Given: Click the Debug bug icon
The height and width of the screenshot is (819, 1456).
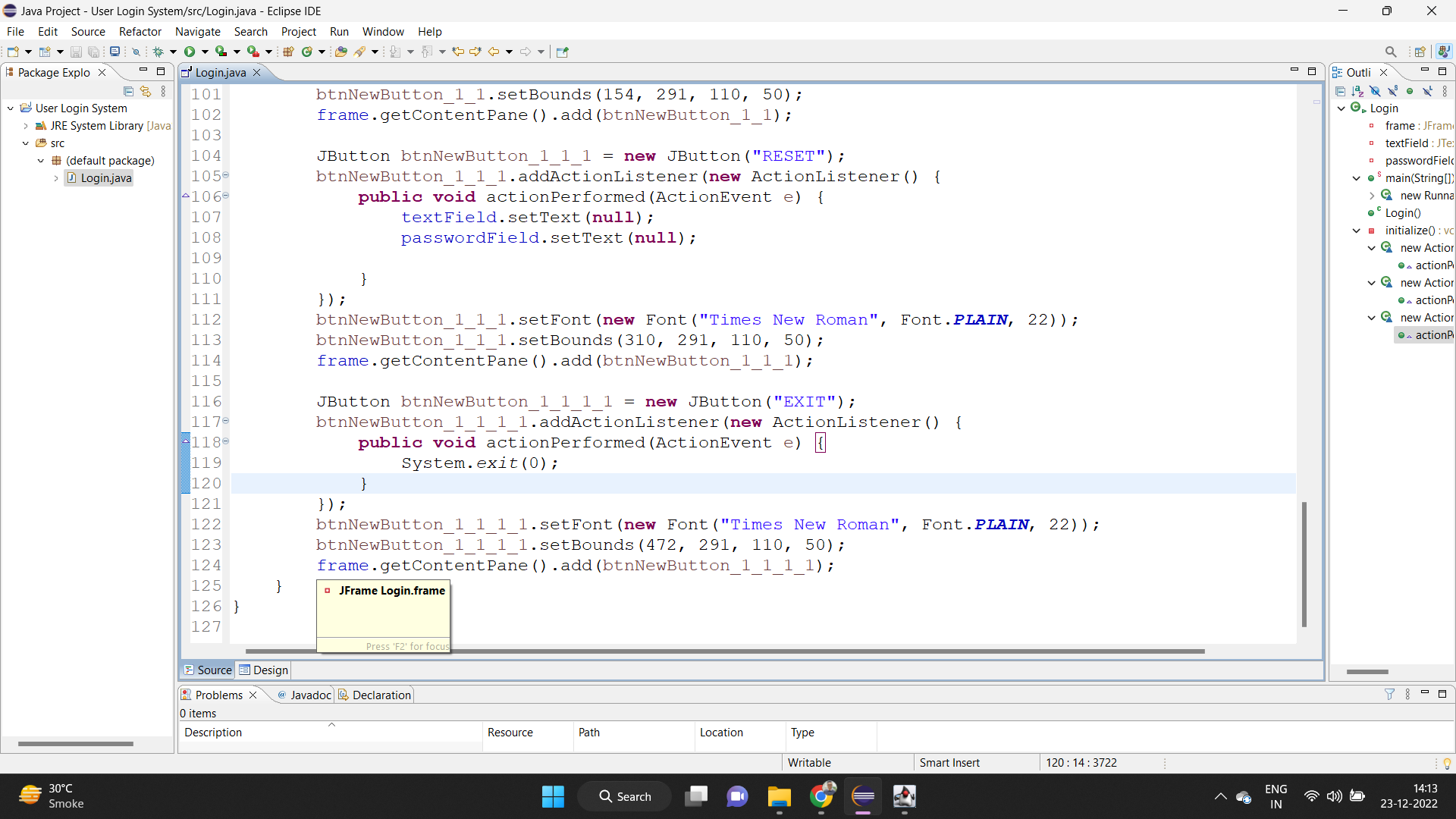Looking at the screenshot, I should click(158, 52).
